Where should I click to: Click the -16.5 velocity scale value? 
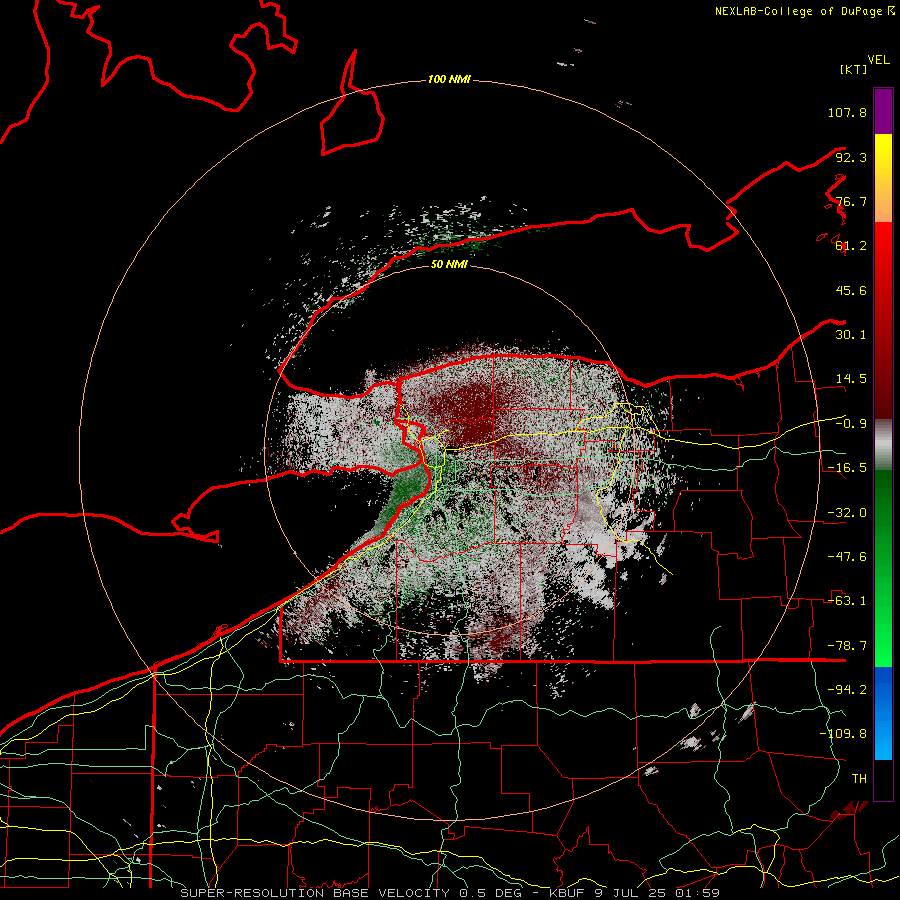pyautogui.click(x=847, y=468)
